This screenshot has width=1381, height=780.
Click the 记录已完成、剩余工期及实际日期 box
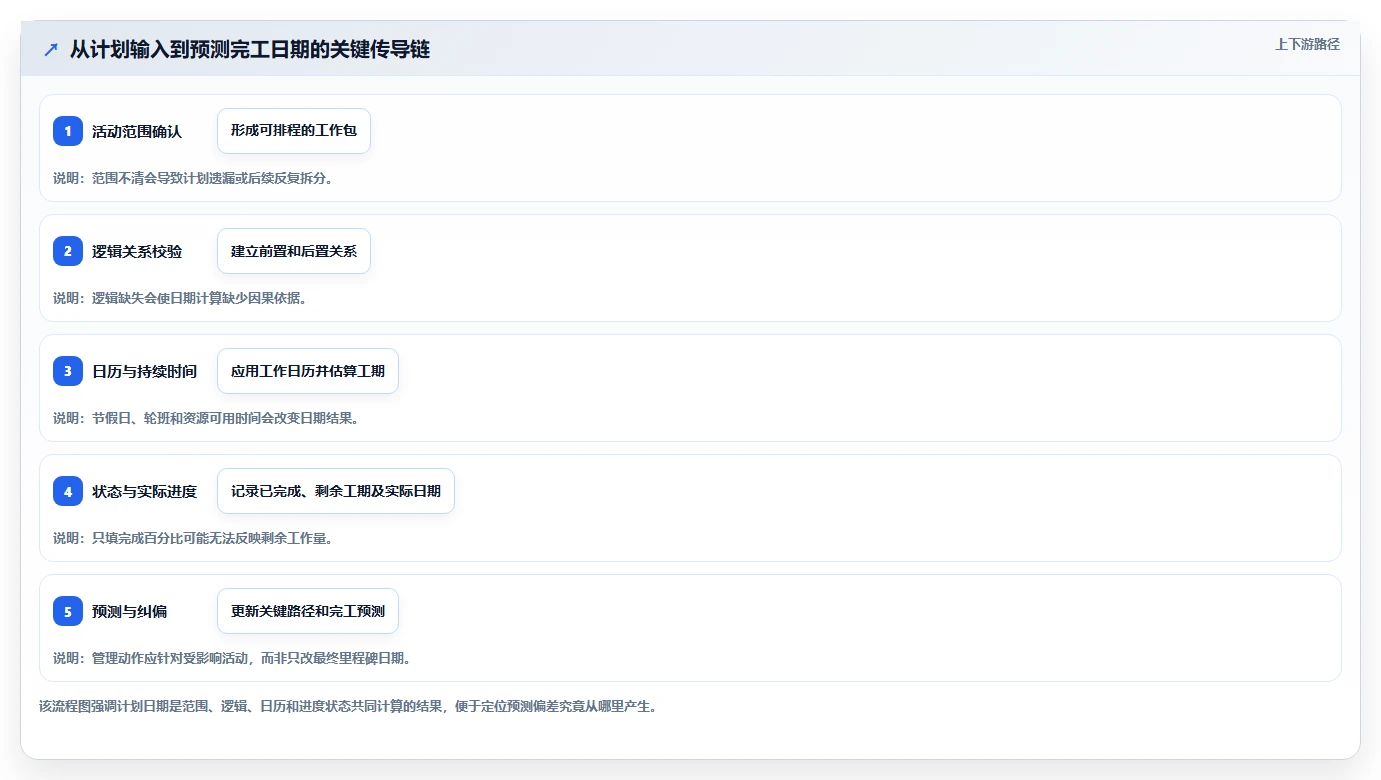point(336,491)
